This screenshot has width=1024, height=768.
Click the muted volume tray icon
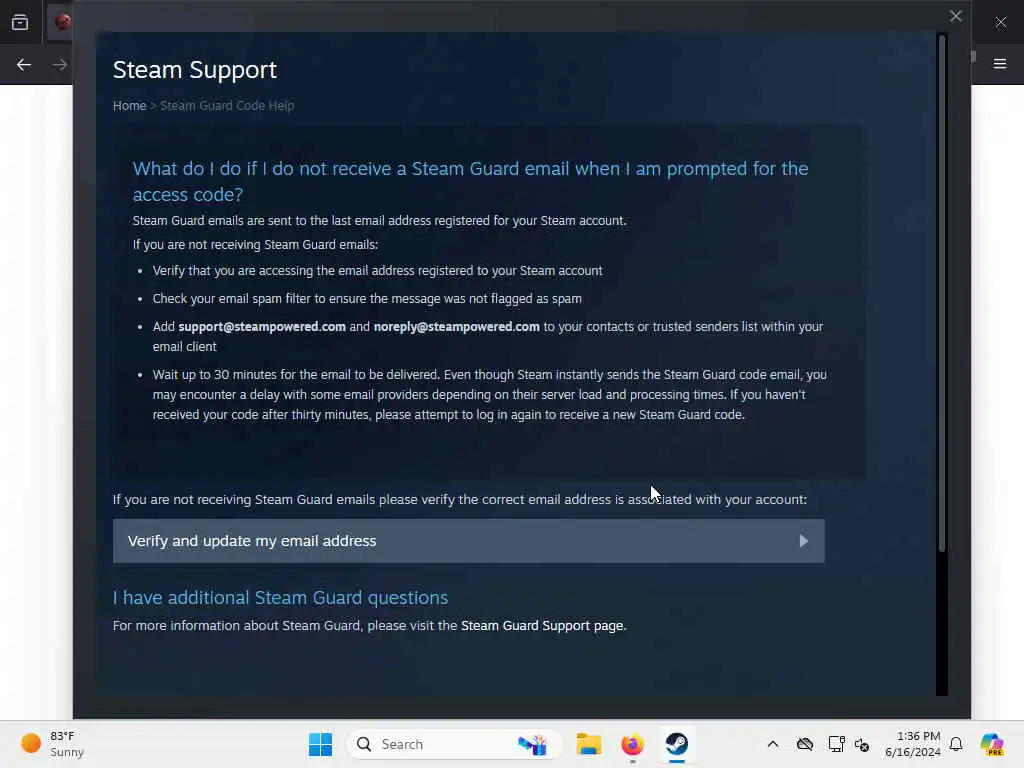click(862, 745)
